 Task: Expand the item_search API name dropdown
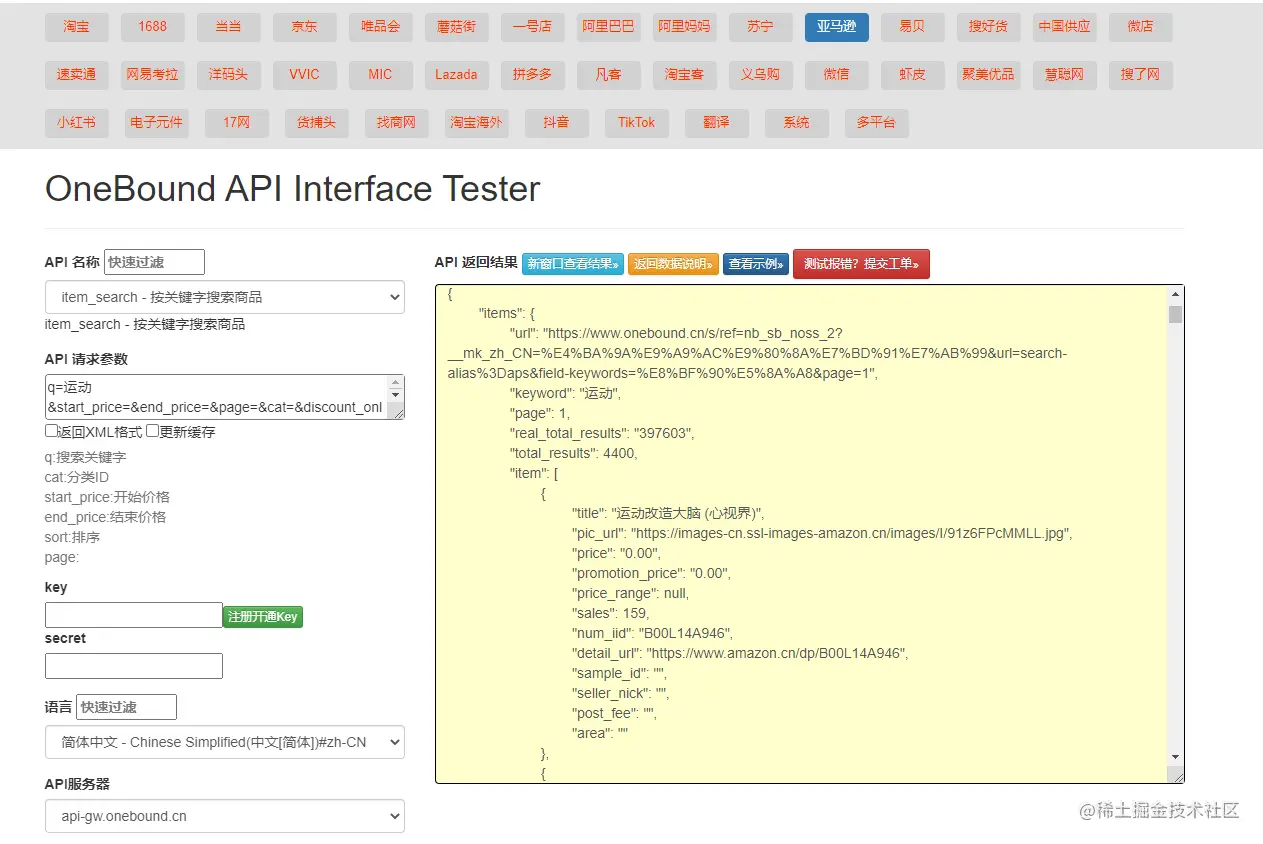[225, 297]
